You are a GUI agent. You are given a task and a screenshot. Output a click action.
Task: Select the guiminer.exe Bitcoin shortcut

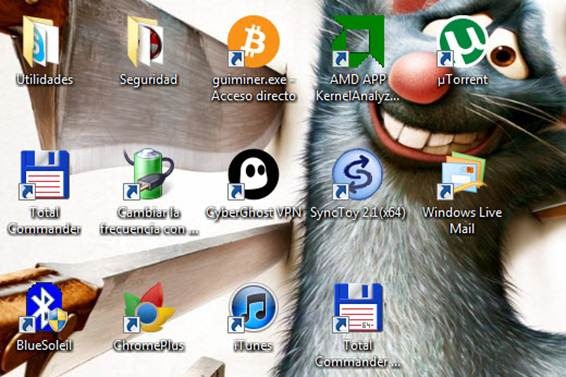click(253, 41)
